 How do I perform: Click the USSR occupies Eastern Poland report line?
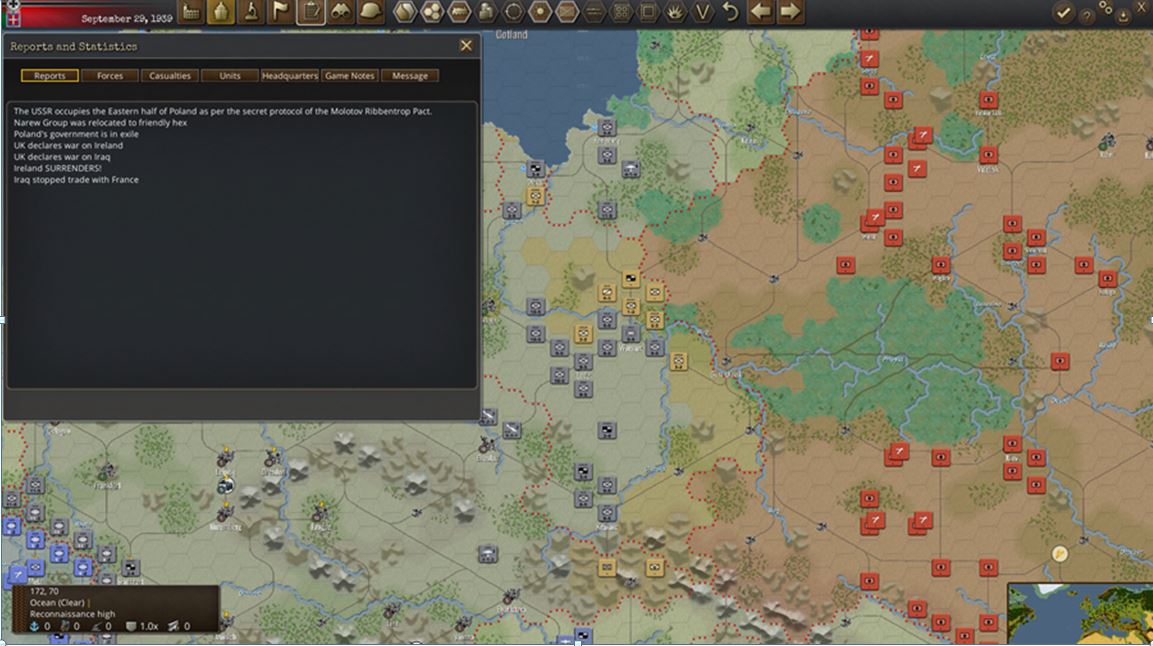223,111
